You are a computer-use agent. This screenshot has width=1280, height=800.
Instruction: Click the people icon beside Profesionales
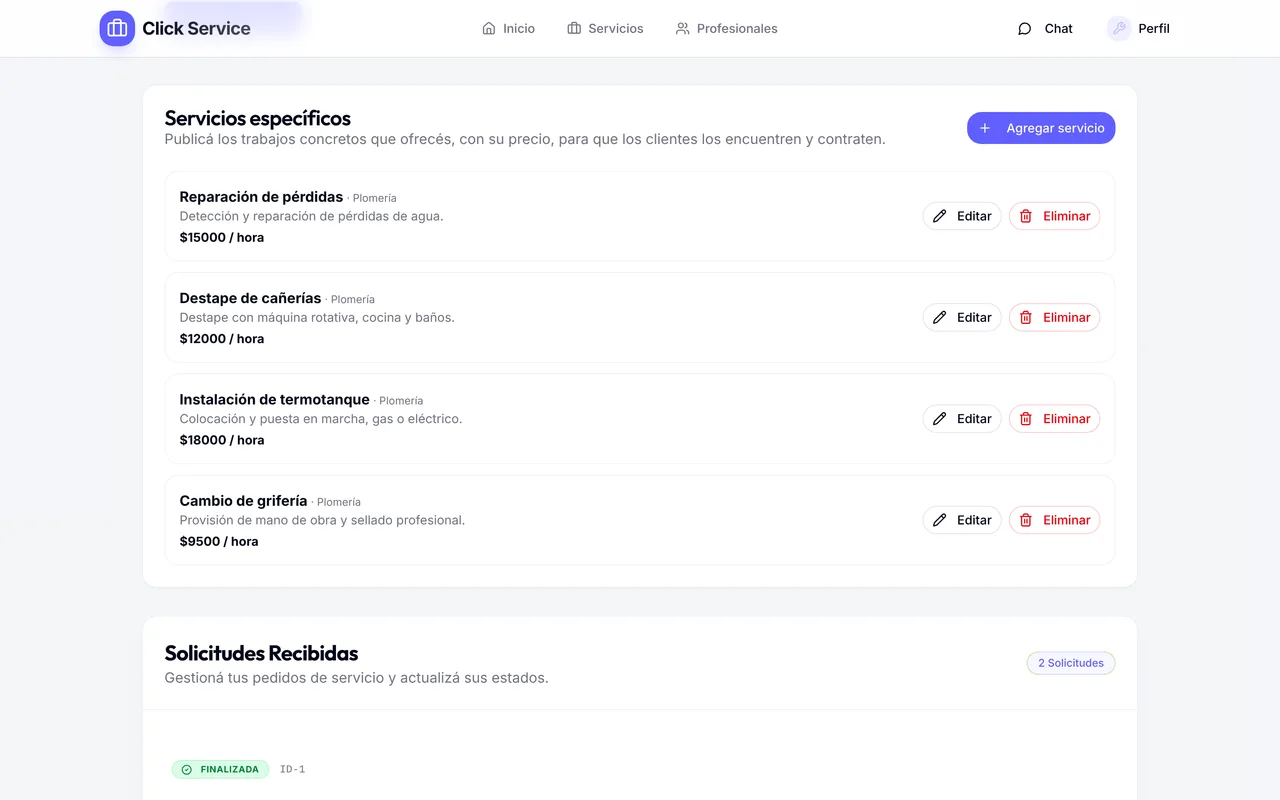coord(683,29)
